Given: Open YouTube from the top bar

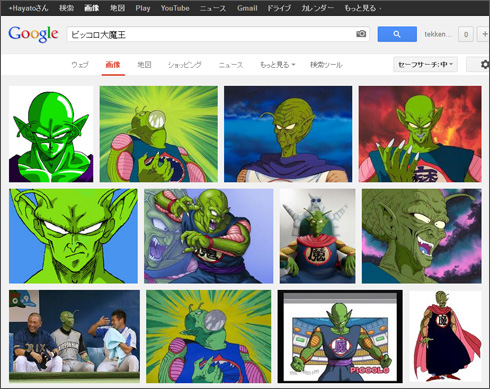Looking at the screenshot, I should click(175, 8).
